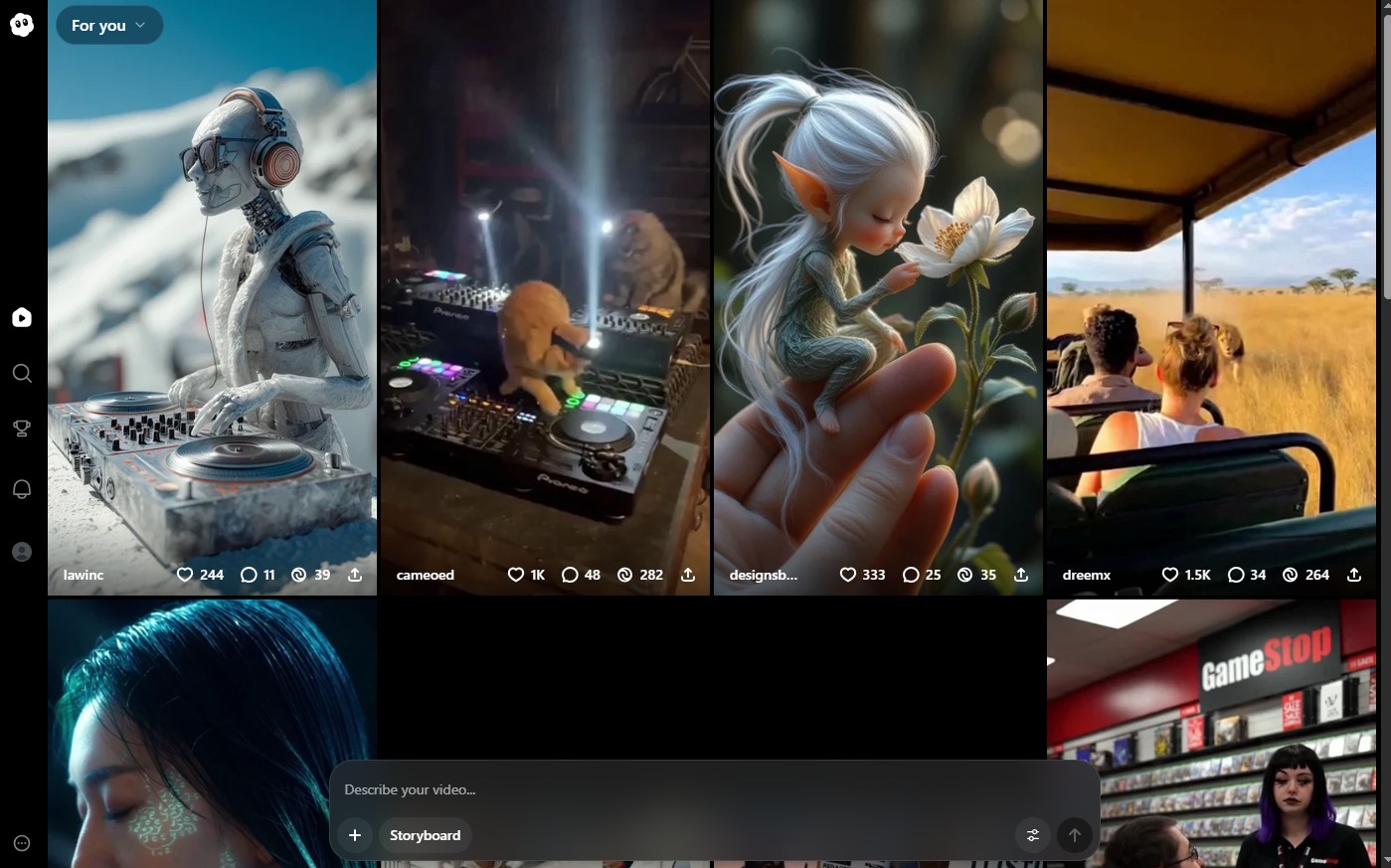The image size is (1391, 868).
Task: Focus the Describe your video field
Action: click(714, 789)
